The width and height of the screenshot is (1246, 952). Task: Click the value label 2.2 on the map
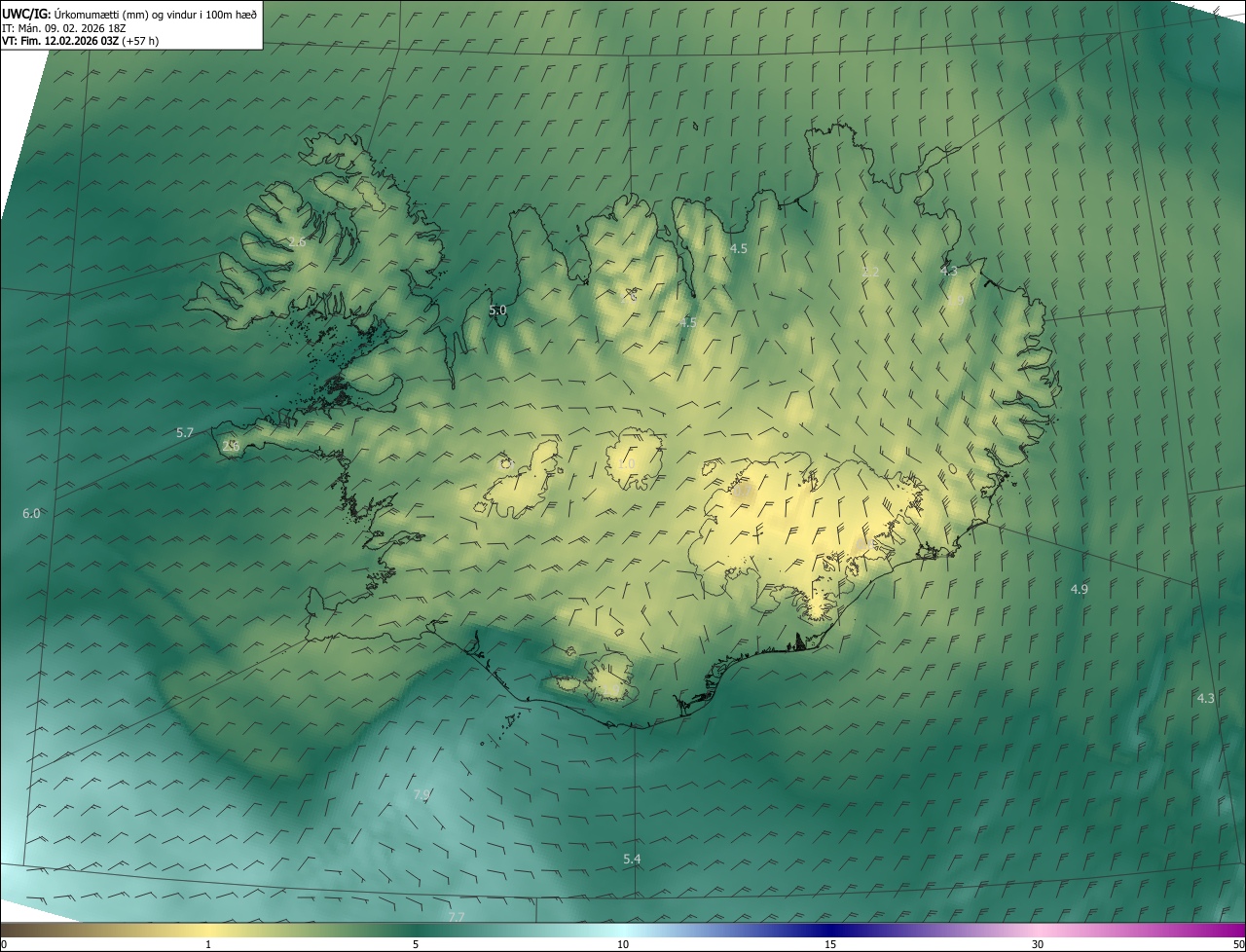870,272
